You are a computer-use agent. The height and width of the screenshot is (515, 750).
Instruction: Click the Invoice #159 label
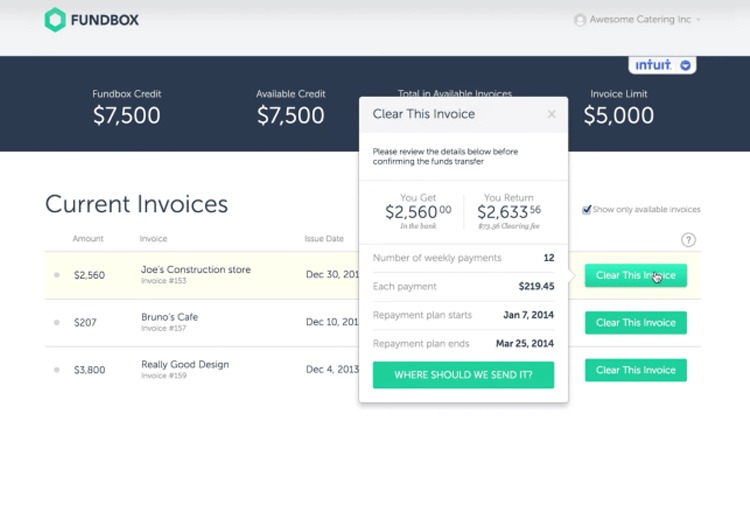[164, 375]
